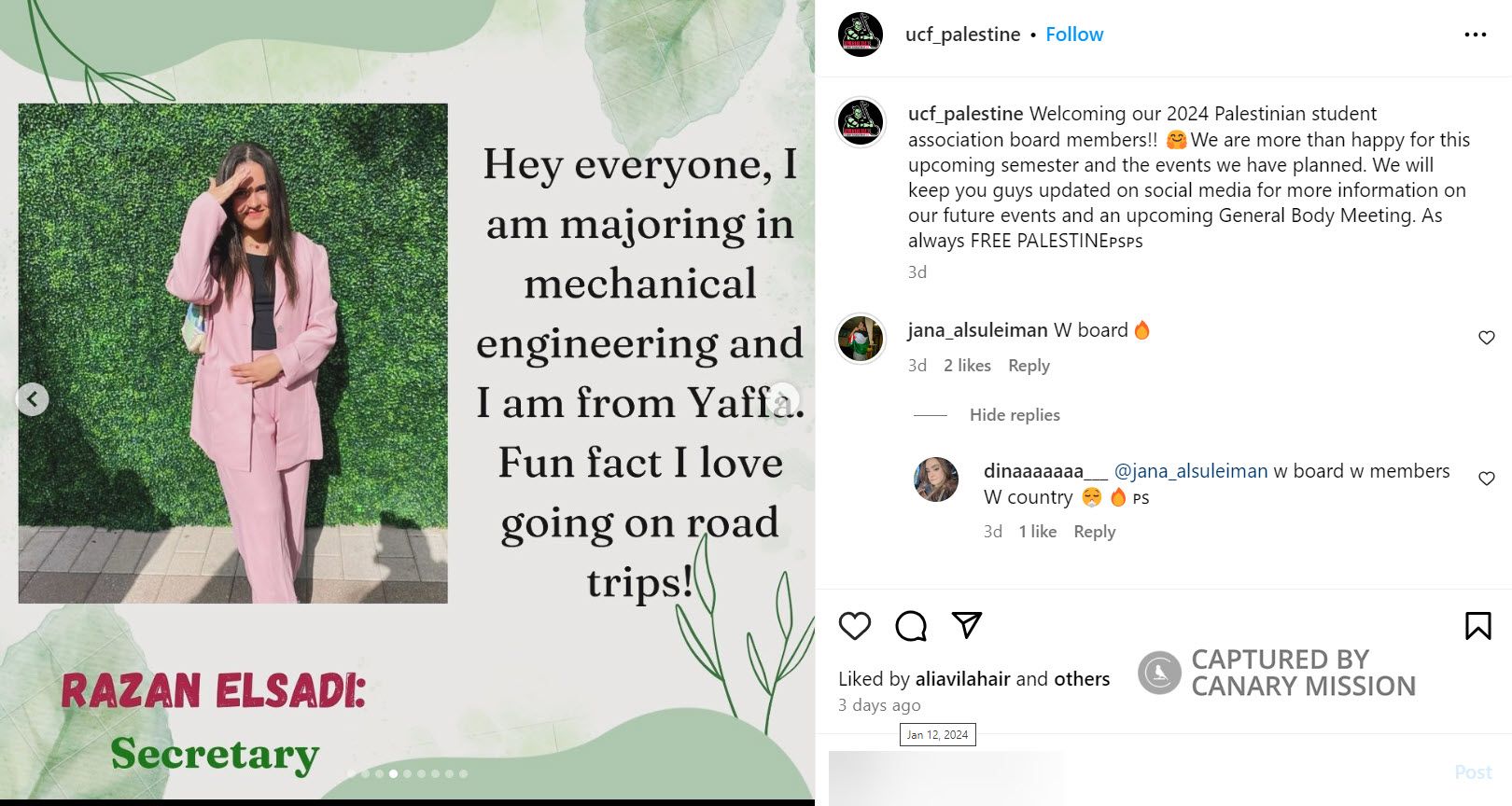Reply to dinaaaaaaa__'s comment
Viewport: 1512px width, 806px height.
coord(1094,532)
